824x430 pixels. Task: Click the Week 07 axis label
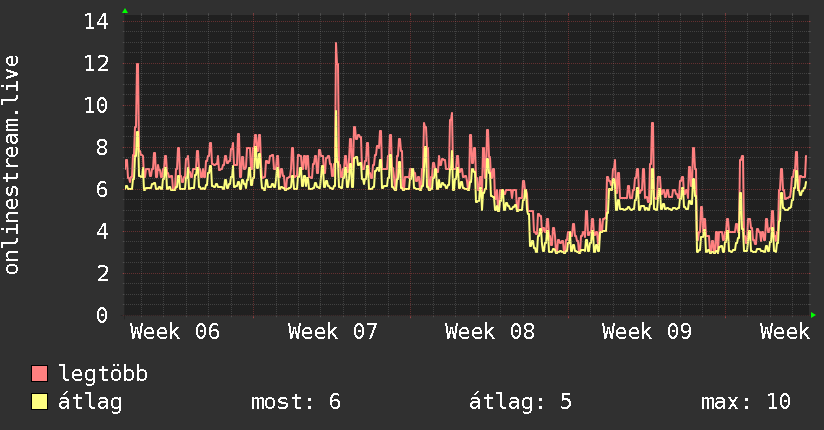tap(332, 332)
